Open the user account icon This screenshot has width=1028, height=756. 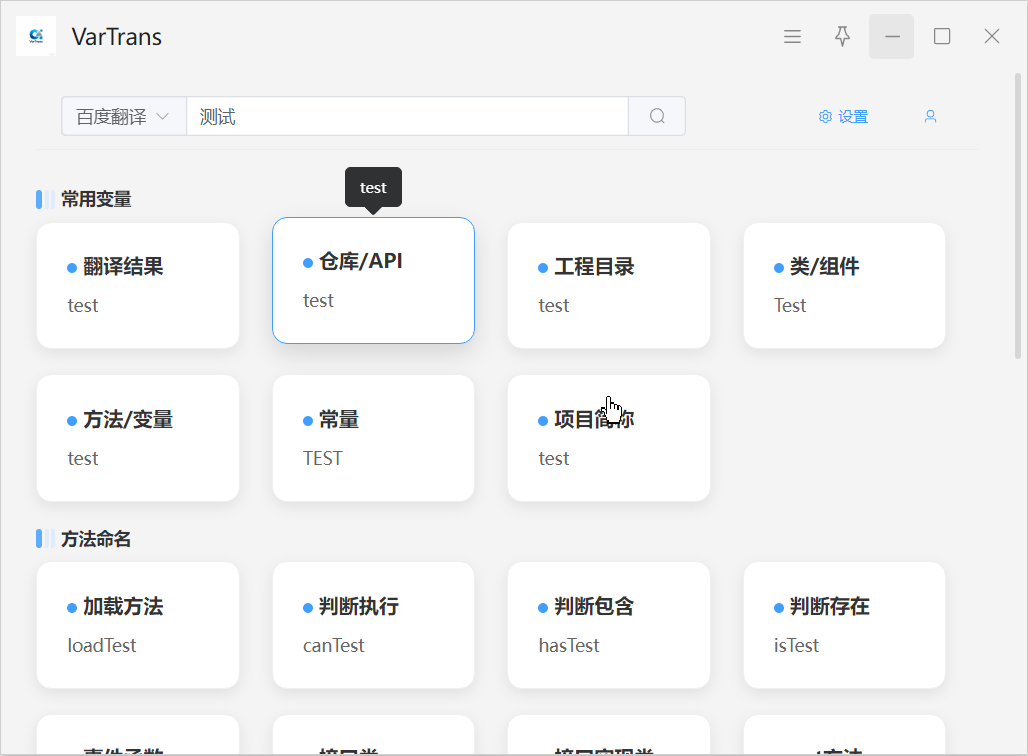pyautogui.click(x=930, y=116)
